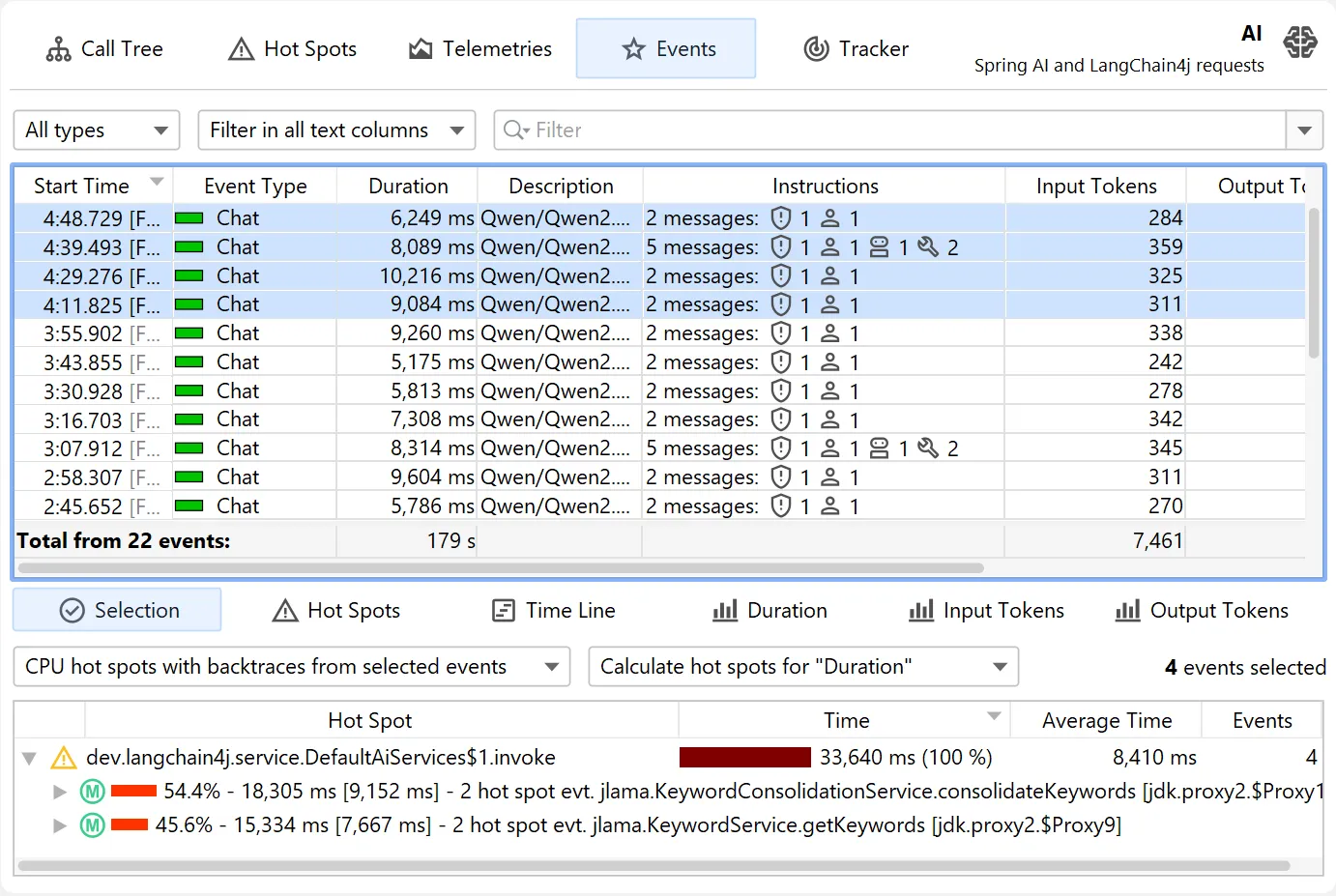This screenshot has width=1336, height=896.
Task: Click the search magnifier icon in Filter
Action: tap(514, 130)
